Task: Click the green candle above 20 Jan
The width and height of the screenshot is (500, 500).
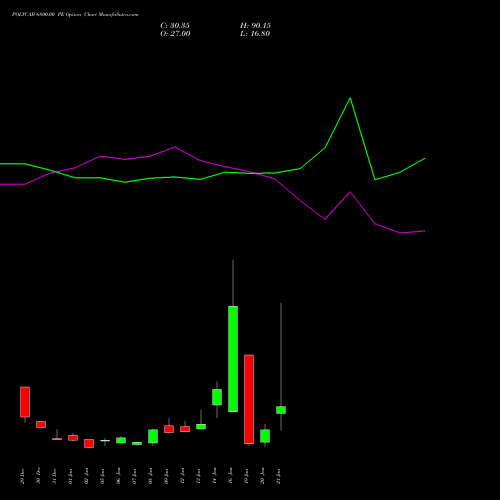Action: 265,436
